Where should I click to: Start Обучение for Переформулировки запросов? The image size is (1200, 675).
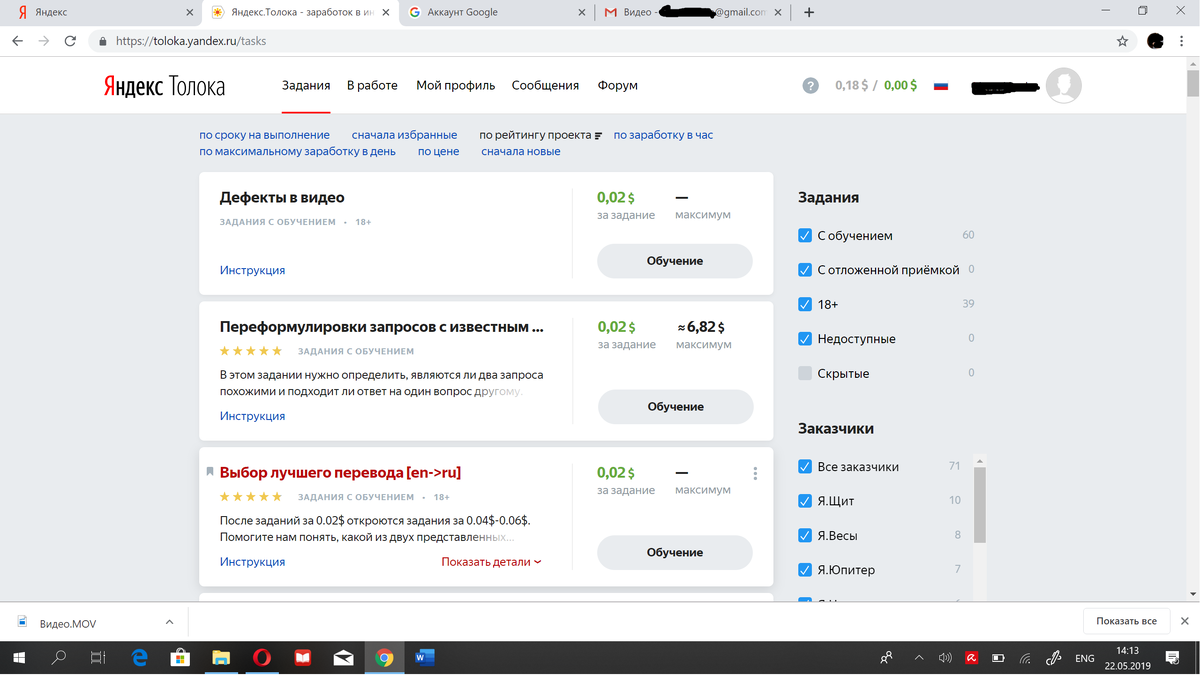click(675, 407)
